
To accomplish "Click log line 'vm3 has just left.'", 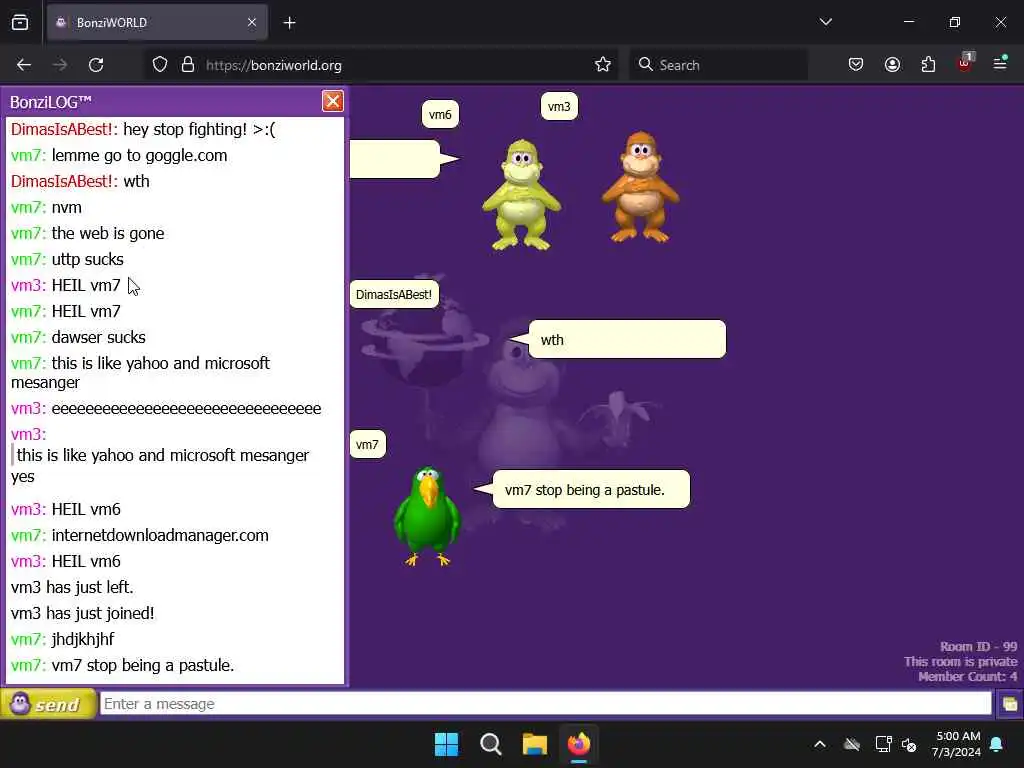I will pos(72,587).
